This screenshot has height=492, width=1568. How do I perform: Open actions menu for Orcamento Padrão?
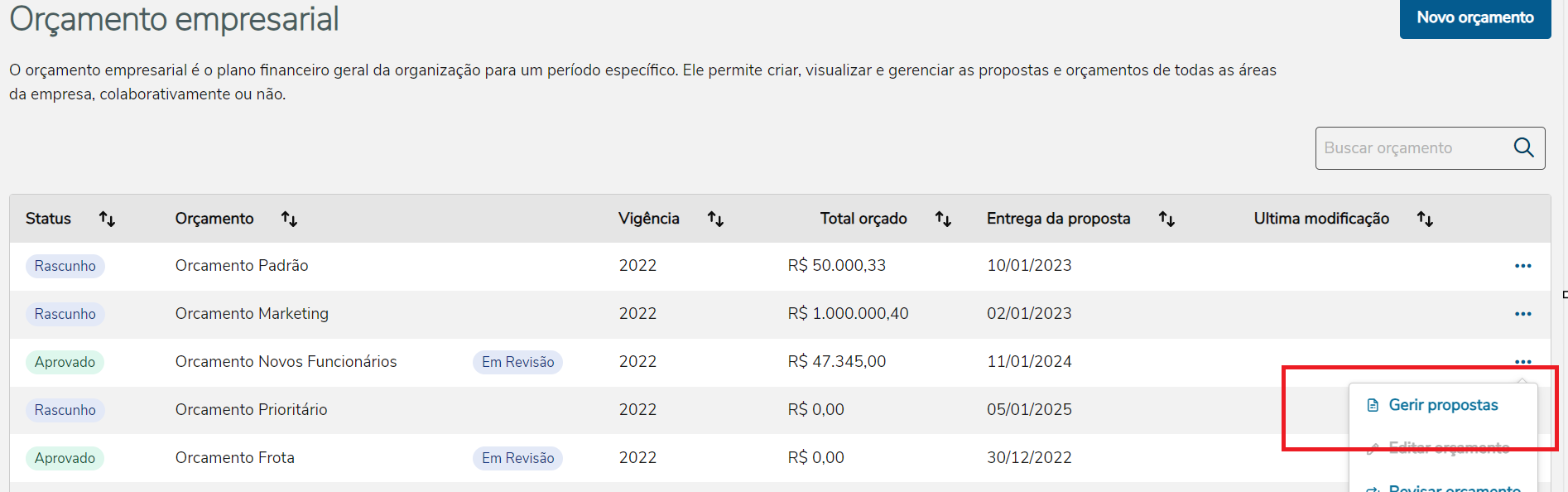[1522, 266]
